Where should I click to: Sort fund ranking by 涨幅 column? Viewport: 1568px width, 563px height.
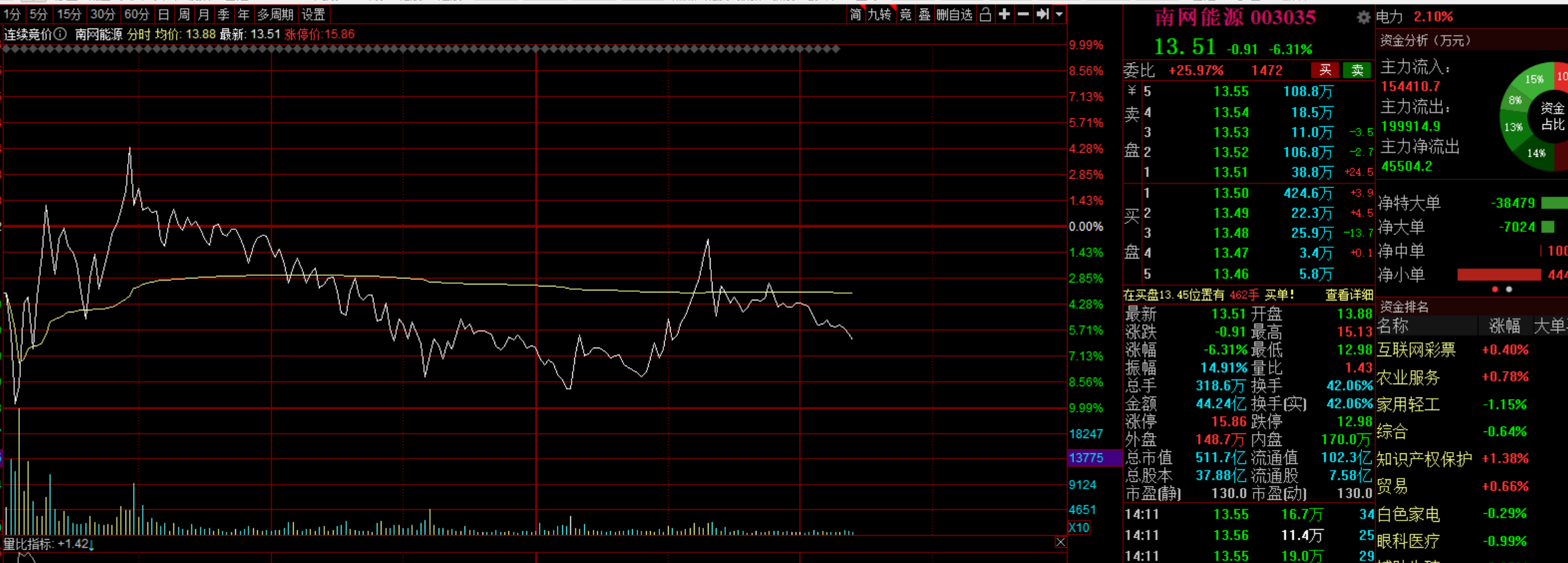click(x=1505, y=326)
